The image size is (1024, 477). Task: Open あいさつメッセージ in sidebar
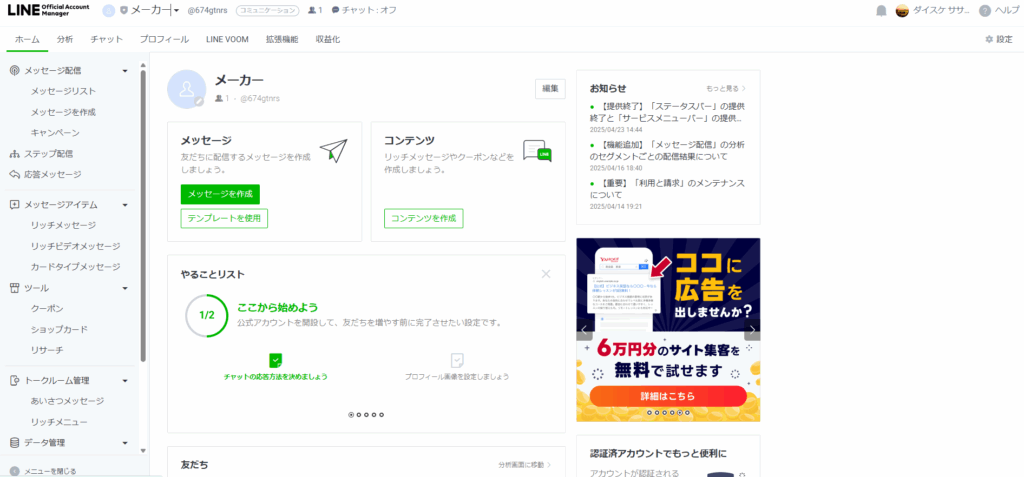click(67, 401)
